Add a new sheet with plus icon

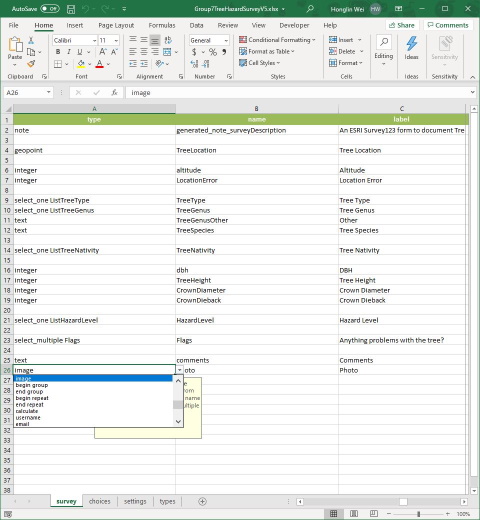point(202,501)
